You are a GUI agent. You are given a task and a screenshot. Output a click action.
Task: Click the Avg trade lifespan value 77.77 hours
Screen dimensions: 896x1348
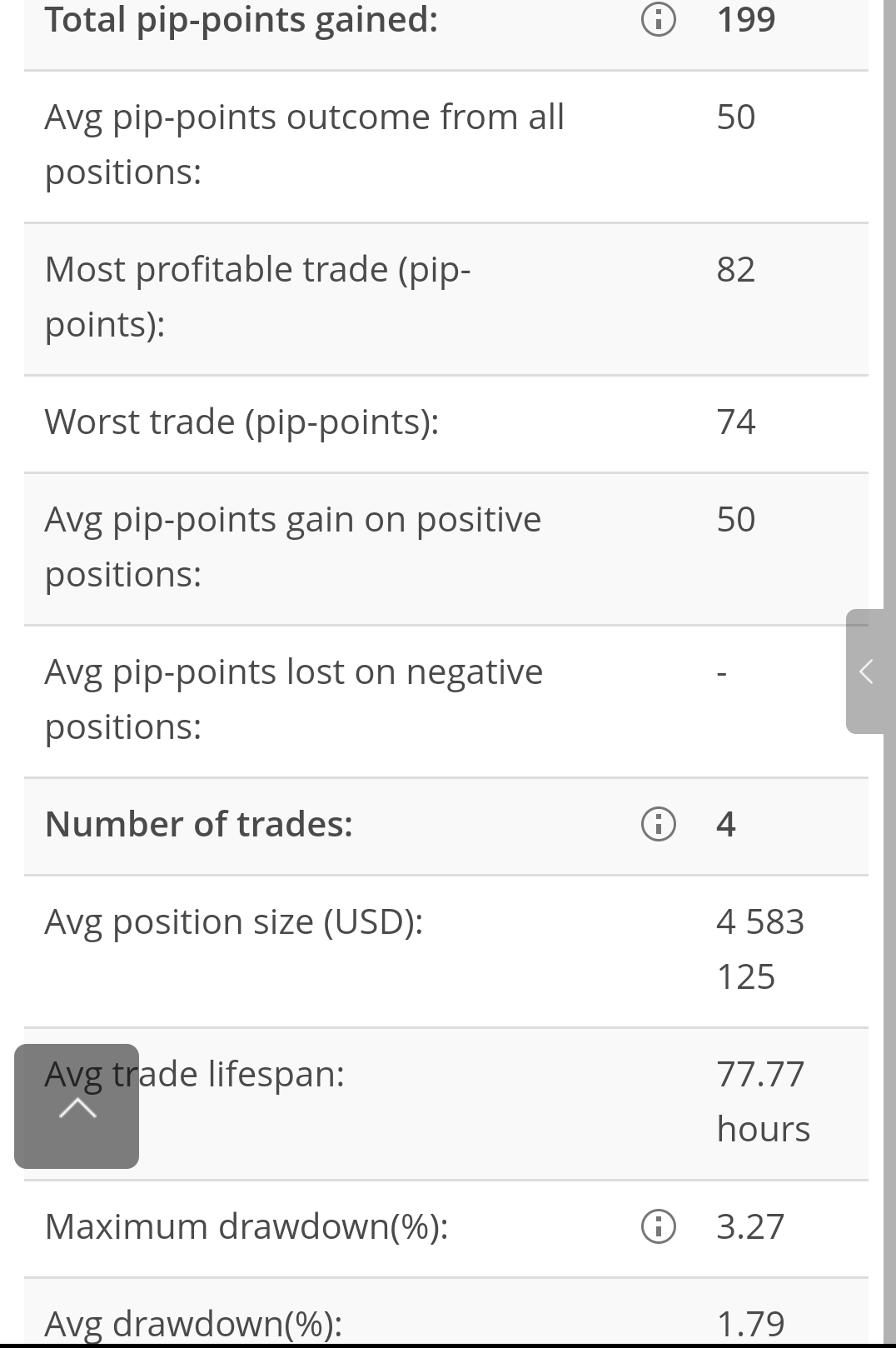[x=763, y=1101]
